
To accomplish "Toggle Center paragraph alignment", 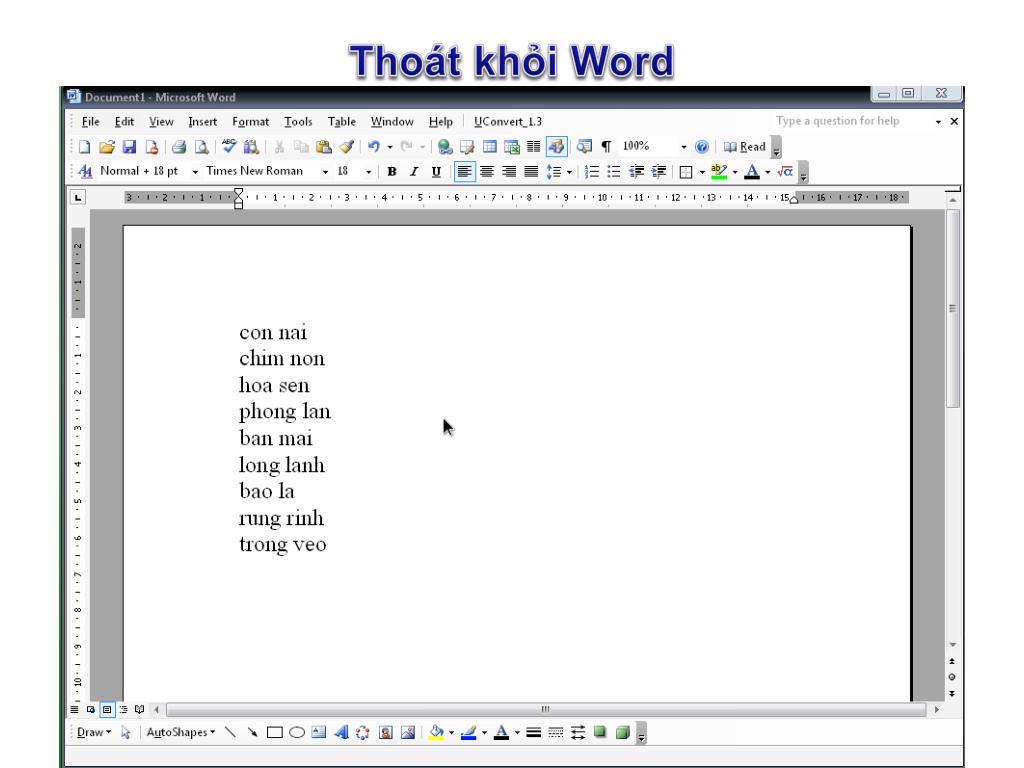I will tap(487, 172).
